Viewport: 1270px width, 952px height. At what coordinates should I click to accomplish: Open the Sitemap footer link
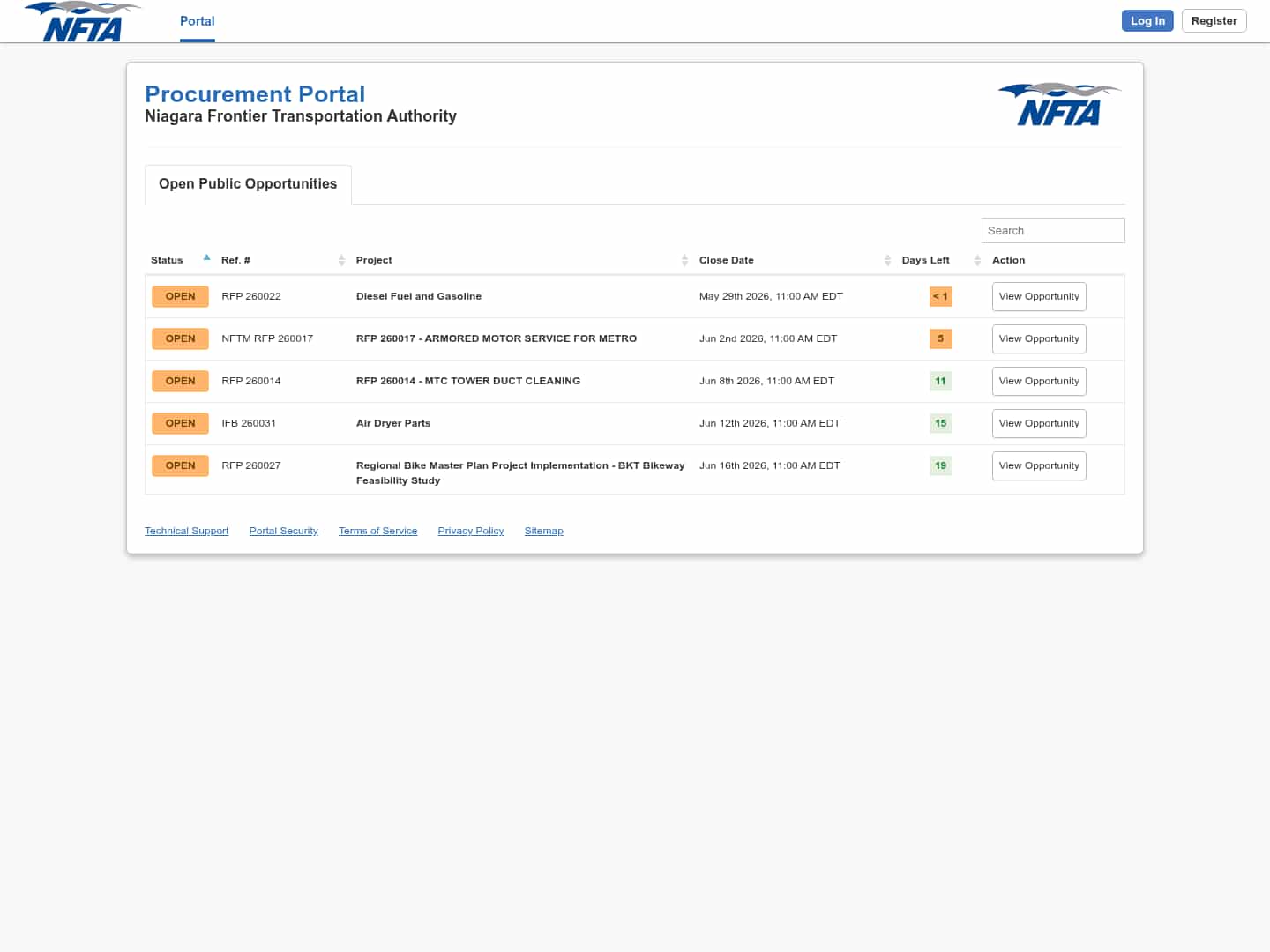point(543,531)
